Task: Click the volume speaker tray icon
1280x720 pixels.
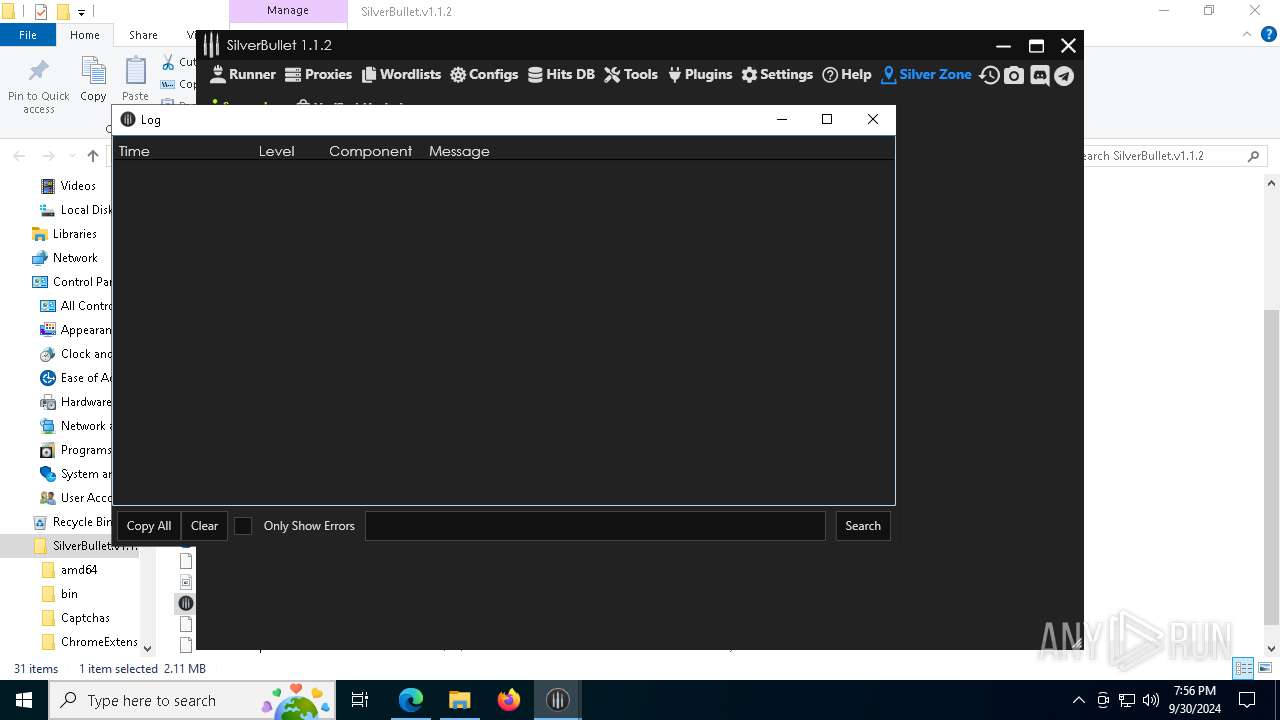Action: [x=1151, y=700]
